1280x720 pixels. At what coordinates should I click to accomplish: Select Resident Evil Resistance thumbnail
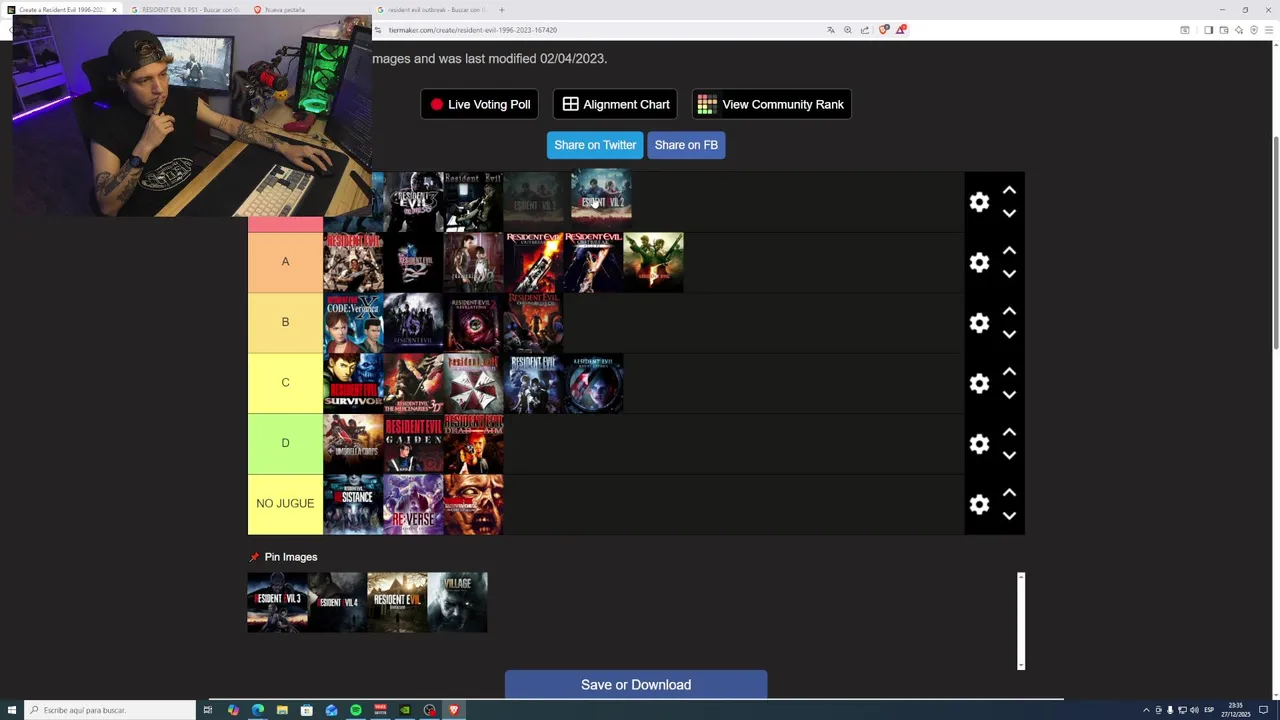pos(353,504)
